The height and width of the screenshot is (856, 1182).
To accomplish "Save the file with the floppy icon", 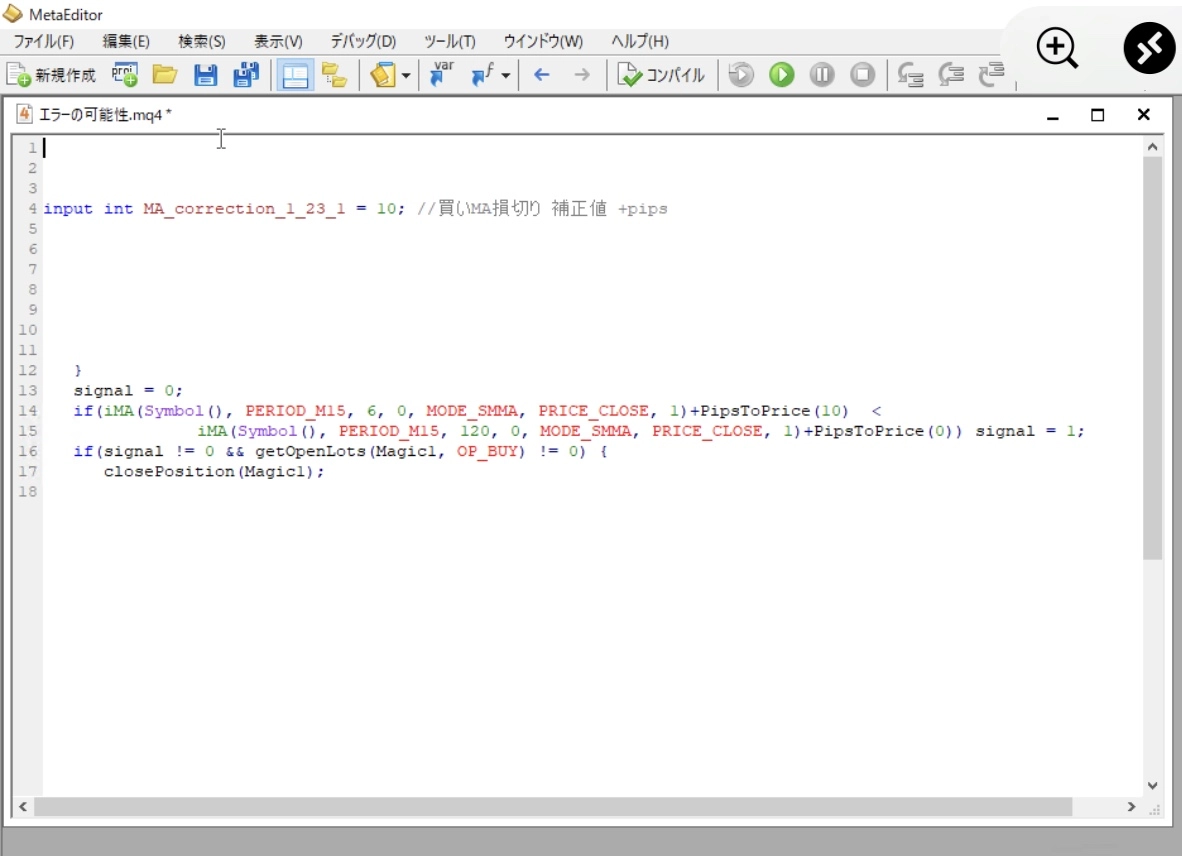I will tap(205, 75).
